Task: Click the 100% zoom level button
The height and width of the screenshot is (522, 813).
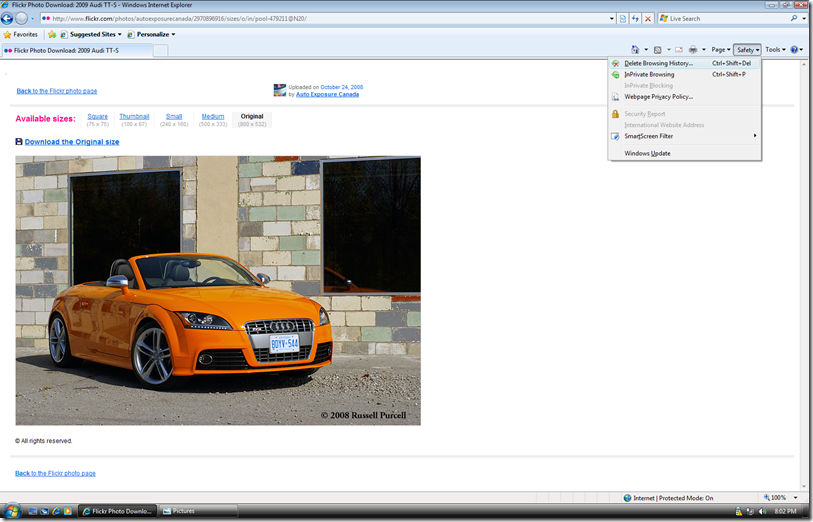Action: (x=775, y=498)
